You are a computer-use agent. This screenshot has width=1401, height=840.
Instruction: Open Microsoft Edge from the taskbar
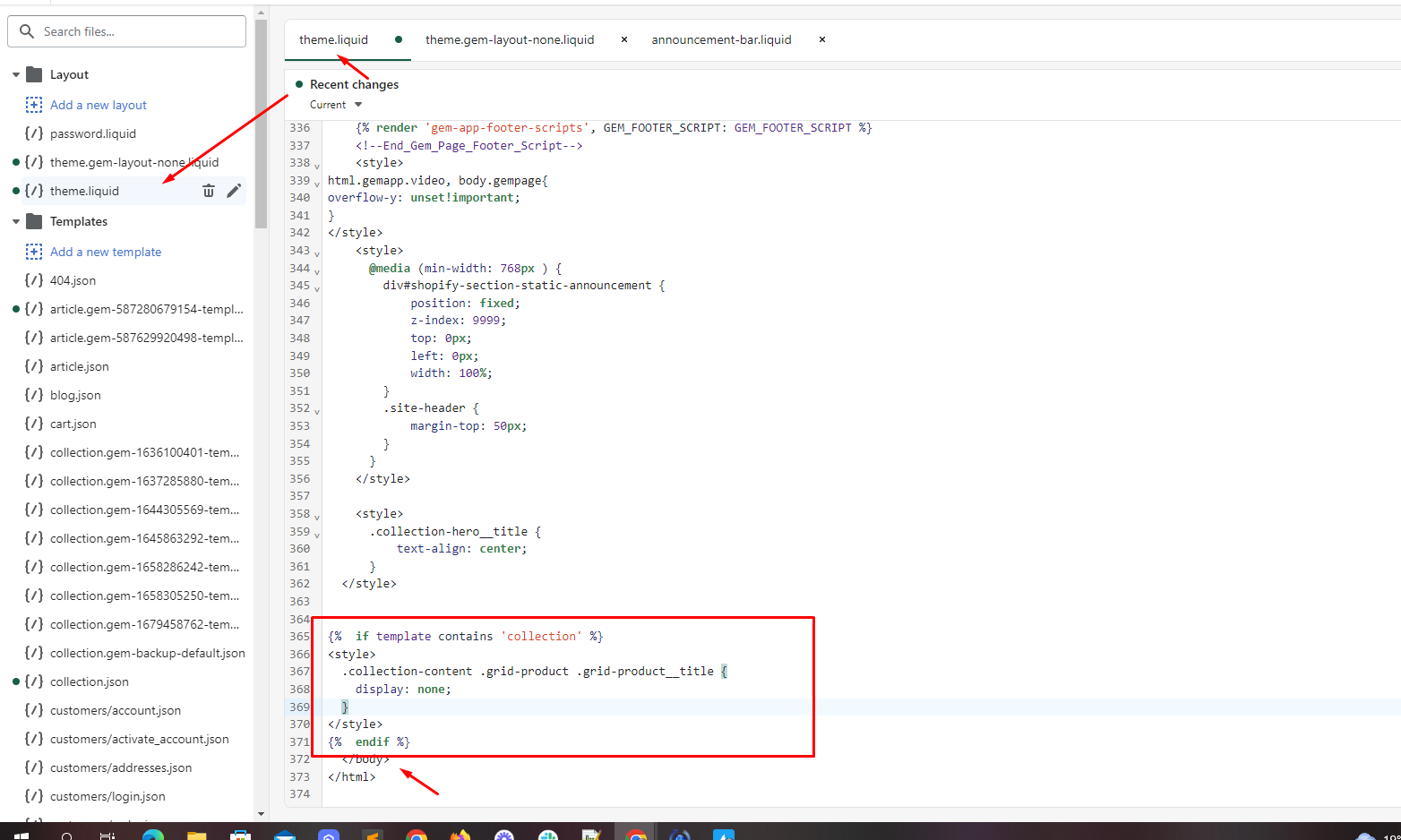click(x=153, y=836)
